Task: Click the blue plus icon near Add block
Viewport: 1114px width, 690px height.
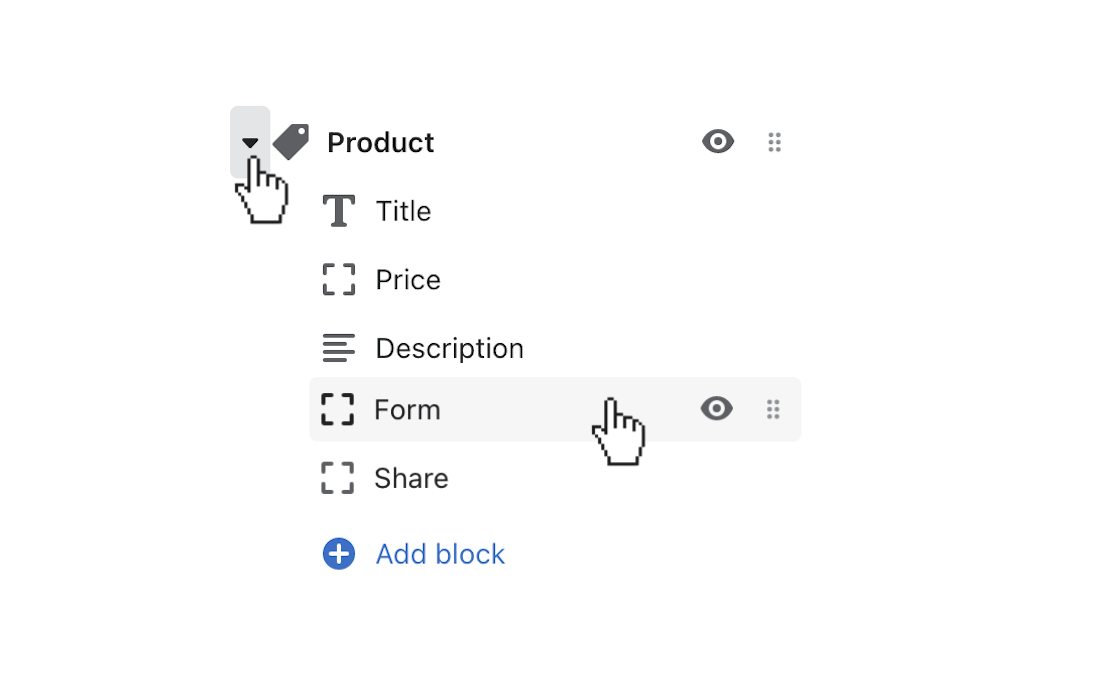Action: tap(338, 553)
